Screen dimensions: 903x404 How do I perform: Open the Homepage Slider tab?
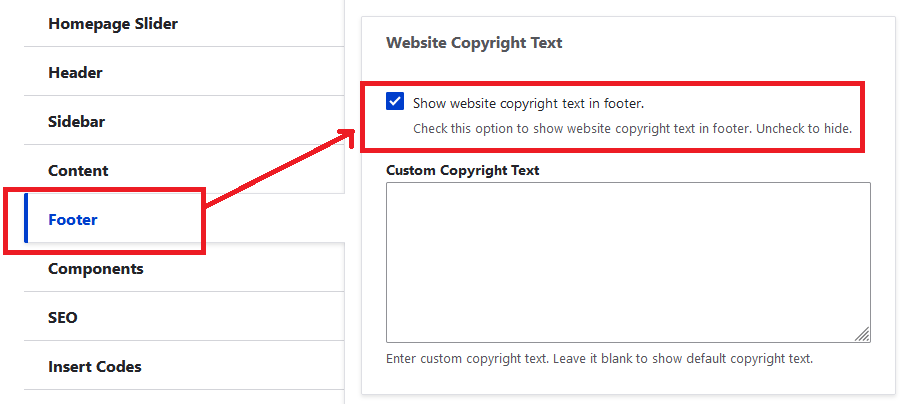click(x=113, y=23)
